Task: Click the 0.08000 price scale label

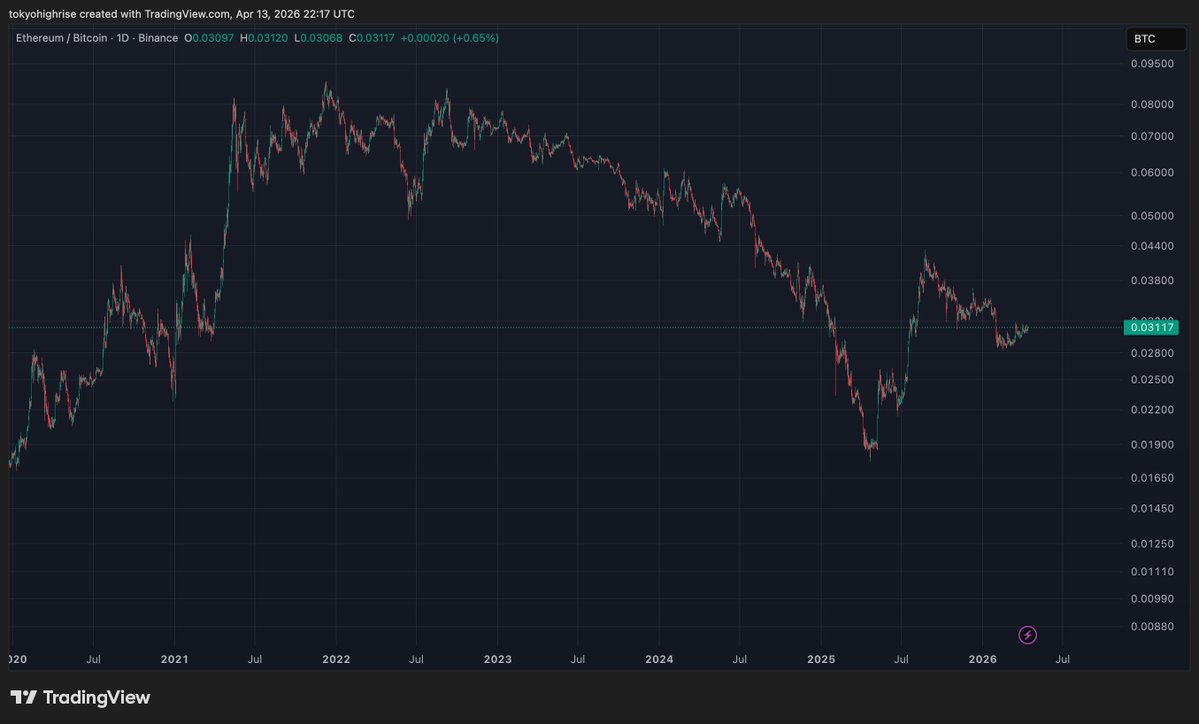Action: click(x=1153, y=104)
